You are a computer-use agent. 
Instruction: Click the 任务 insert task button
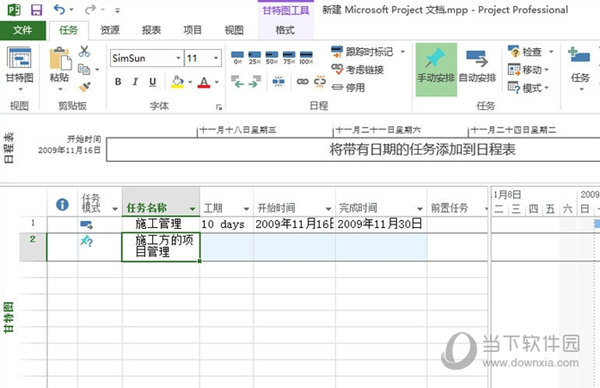click(x=579, y=69)
